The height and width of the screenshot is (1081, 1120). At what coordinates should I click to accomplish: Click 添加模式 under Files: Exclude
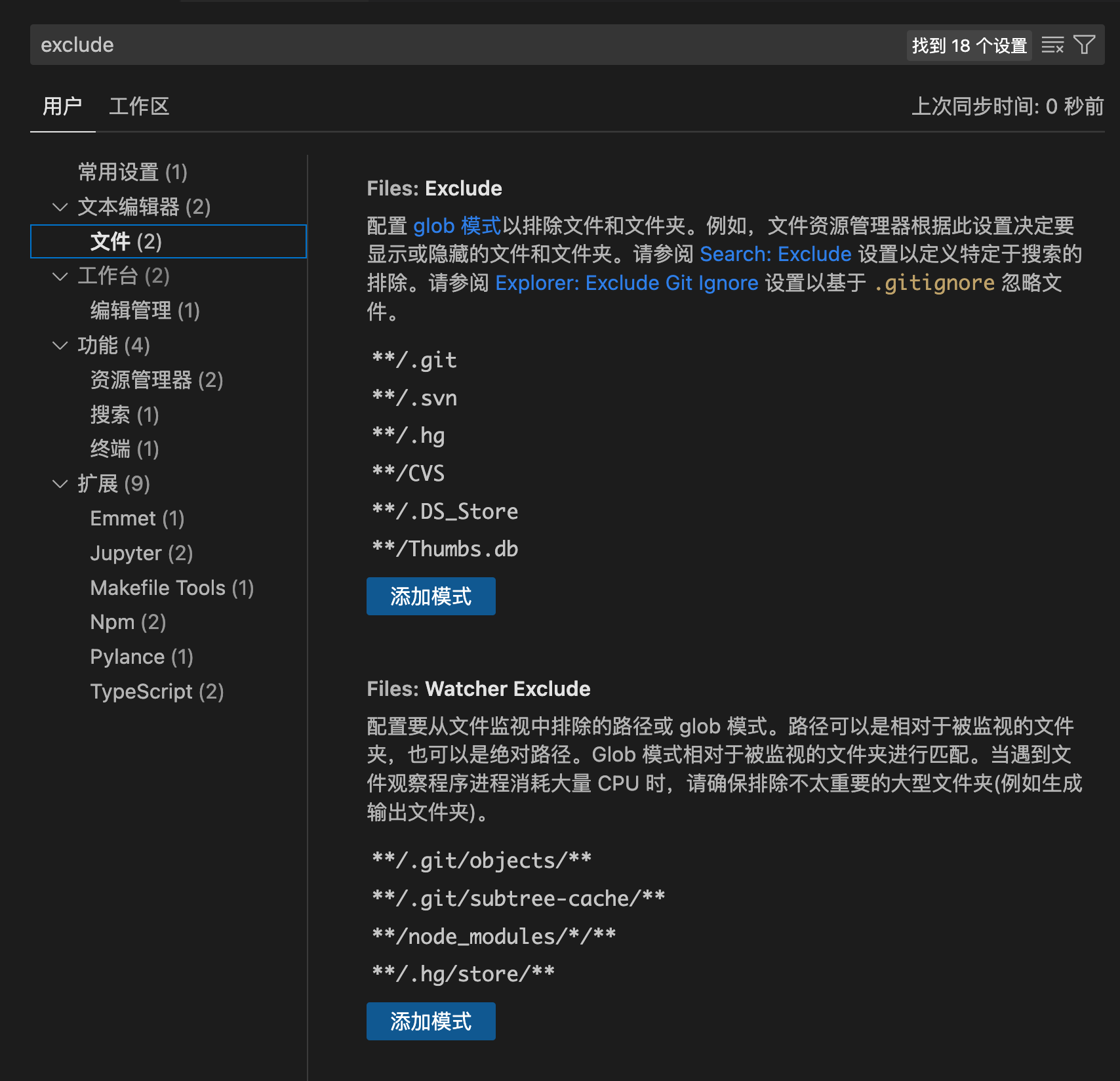click(430, 596)
